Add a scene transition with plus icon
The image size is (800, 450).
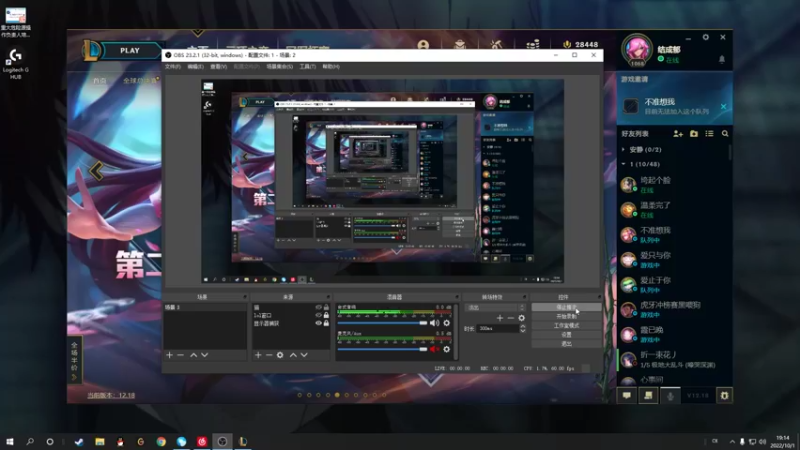point(499,318)
